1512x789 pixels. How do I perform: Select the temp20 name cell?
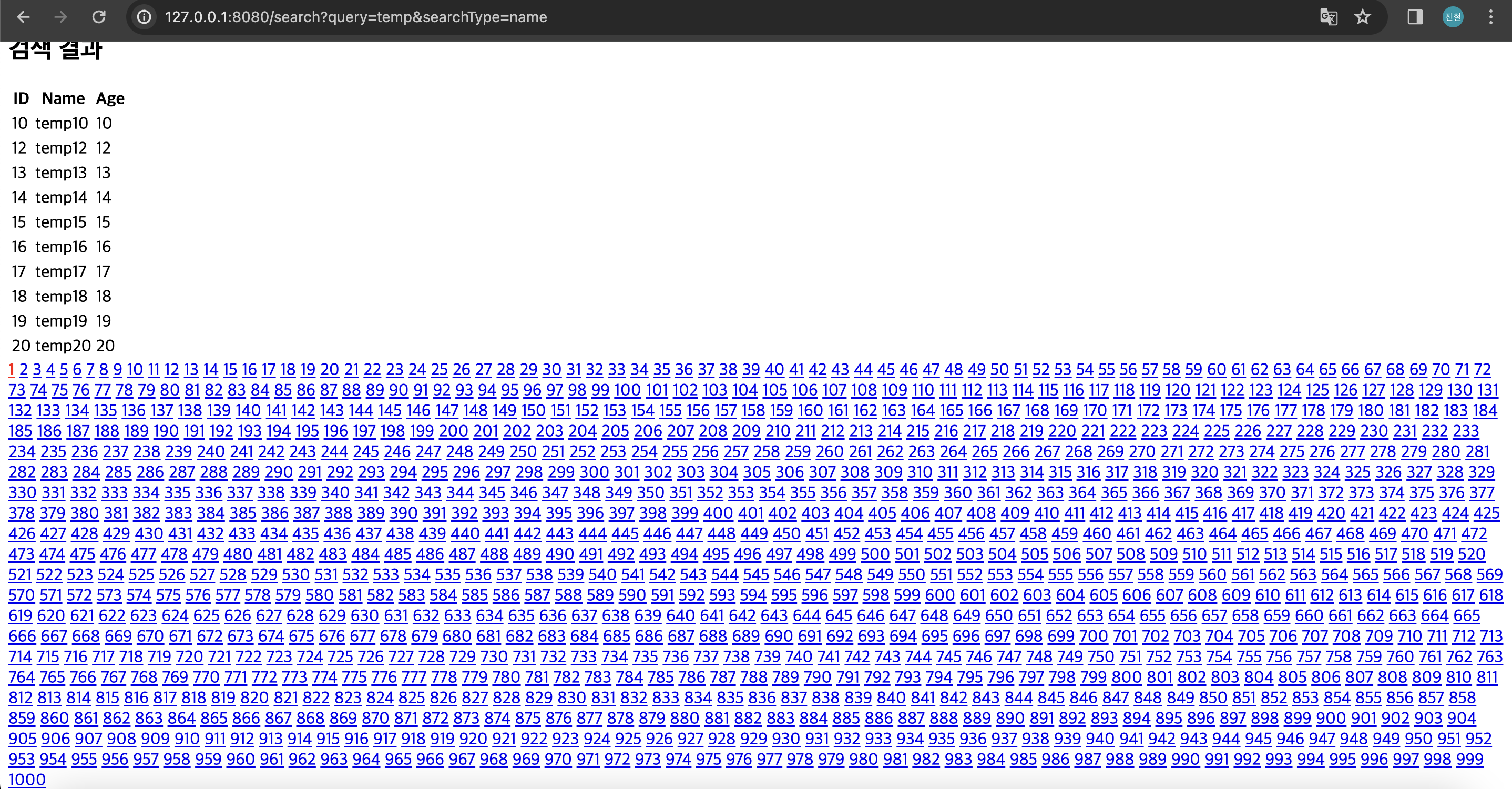click(x=63, y=345)
